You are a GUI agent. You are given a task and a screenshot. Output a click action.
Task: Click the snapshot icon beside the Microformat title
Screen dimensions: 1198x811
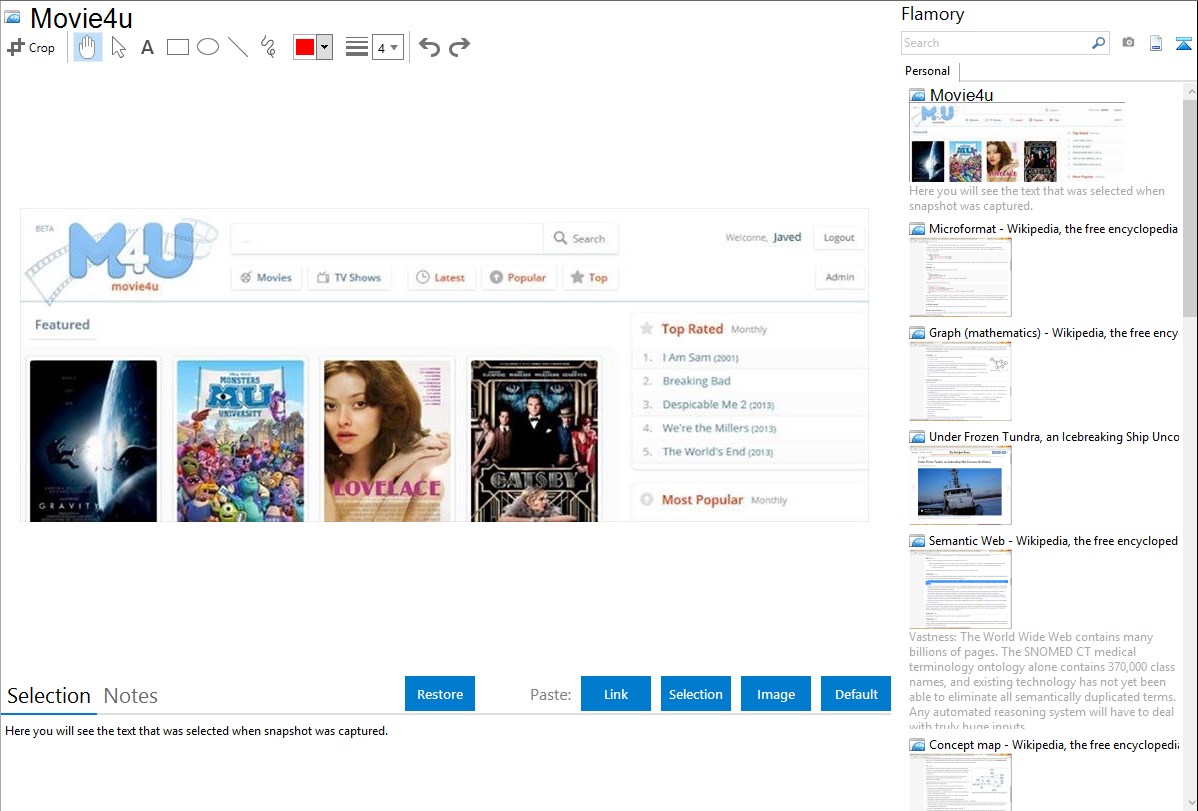pyautogui.click(x=918, y=229)
